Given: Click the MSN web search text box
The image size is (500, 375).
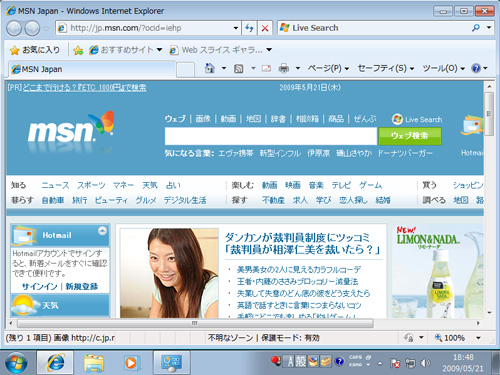Looking at the screenshot, I should click(271, 136).
